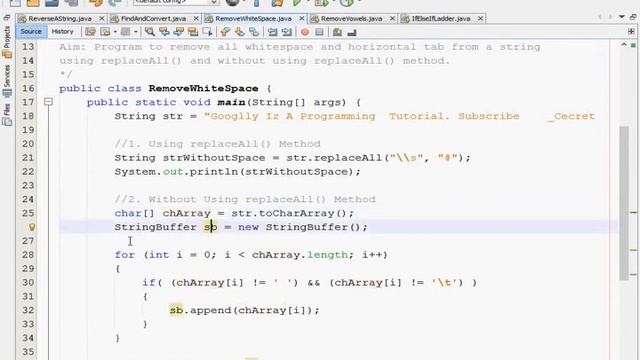
Task: Select the RemoveWhiteSpace.java tab
Action: [x=253, y=19]
